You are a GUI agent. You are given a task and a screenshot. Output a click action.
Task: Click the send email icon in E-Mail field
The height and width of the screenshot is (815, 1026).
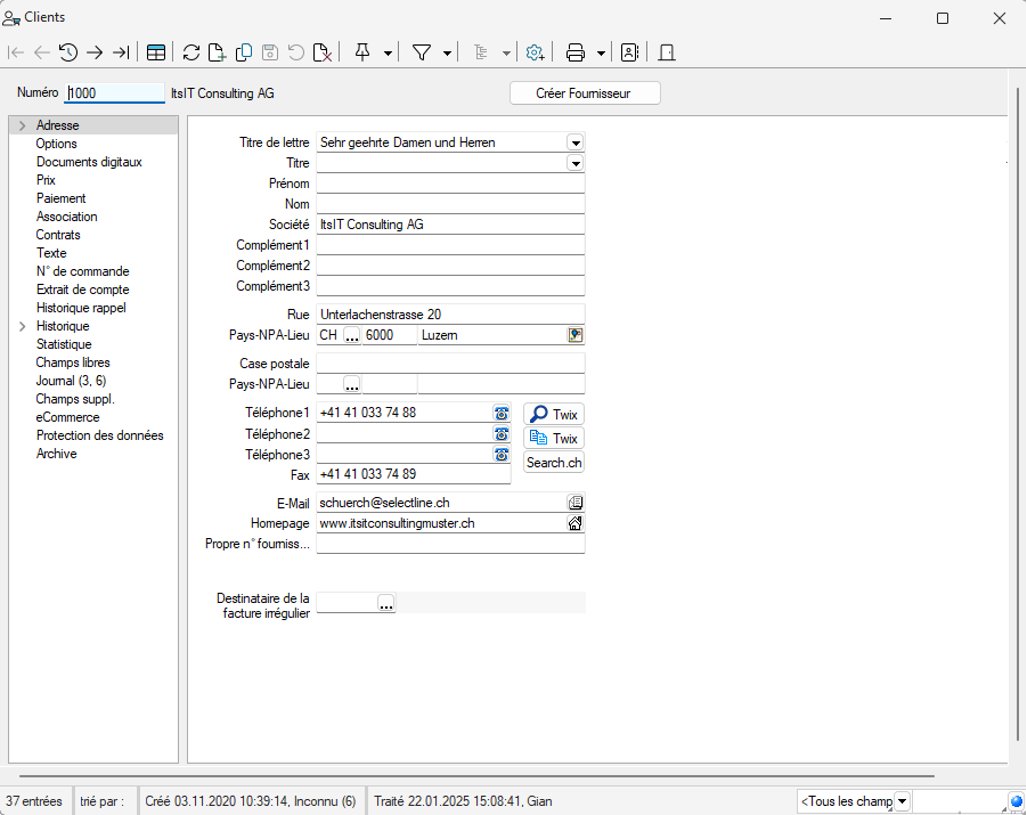[x=575, y=503]
